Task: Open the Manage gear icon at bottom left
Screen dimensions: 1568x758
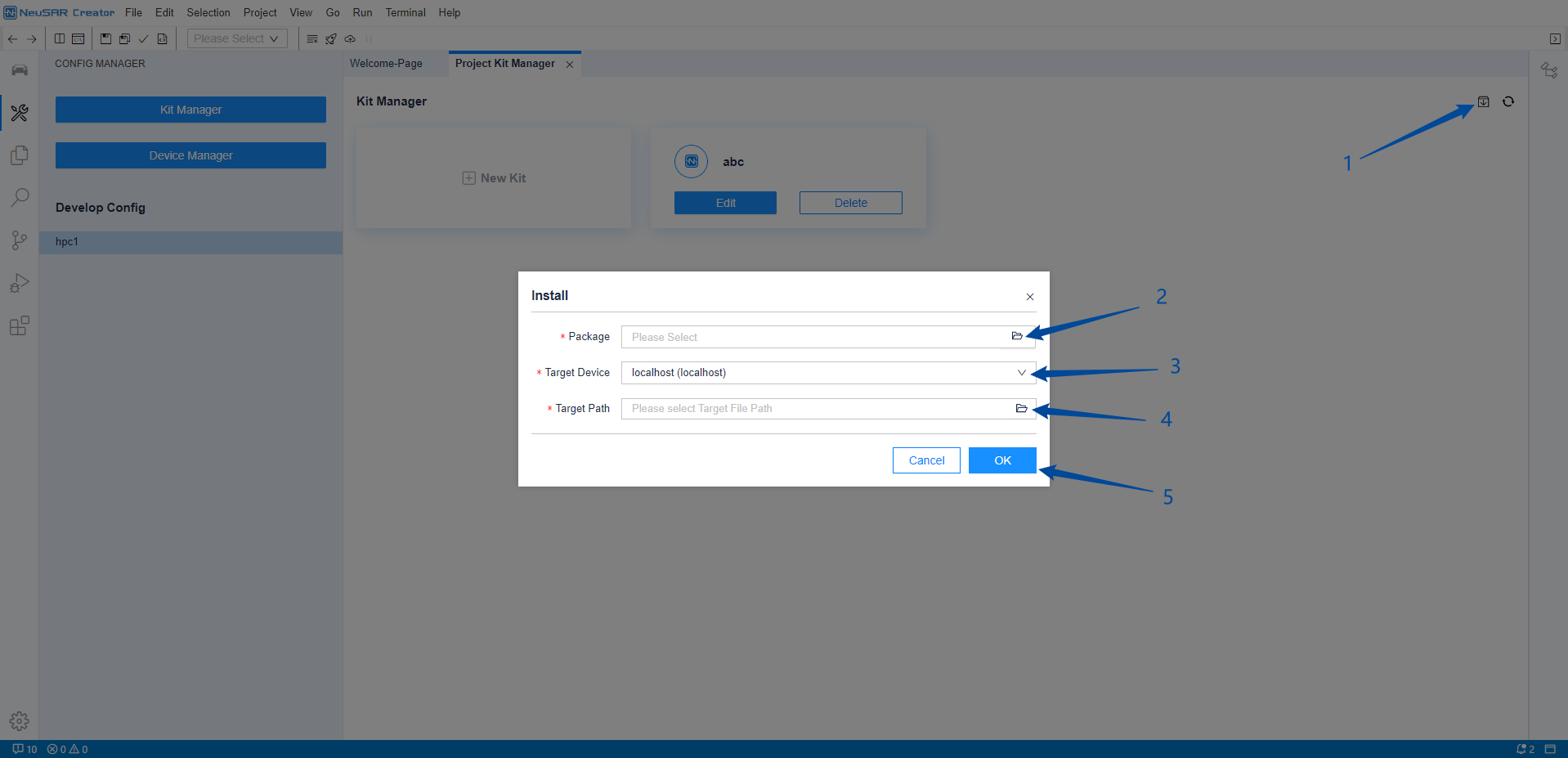Action: point(20,720)
